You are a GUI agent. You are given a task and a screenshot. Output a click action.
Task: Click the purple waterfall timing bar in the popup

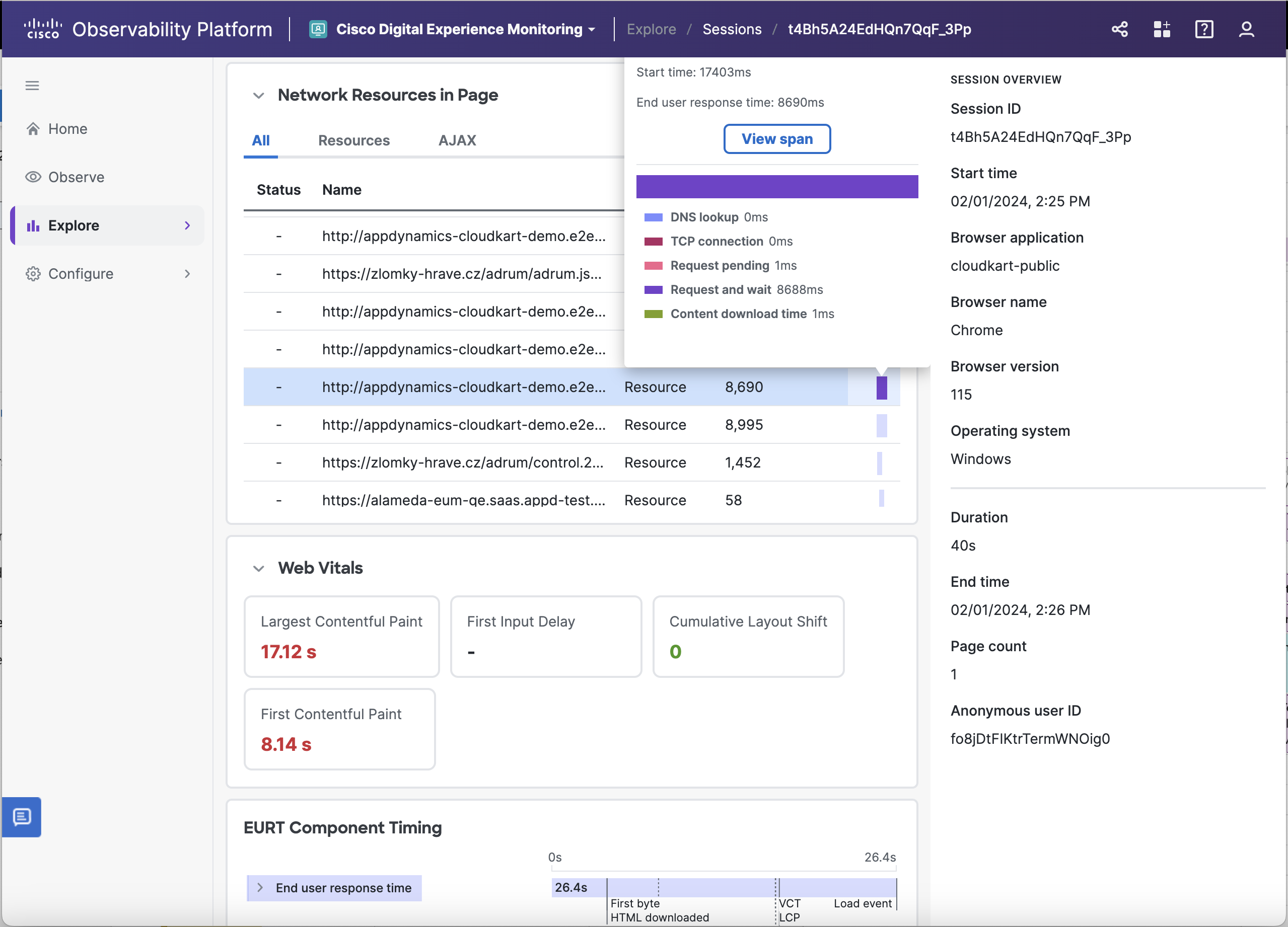click(x=777, y=186)
